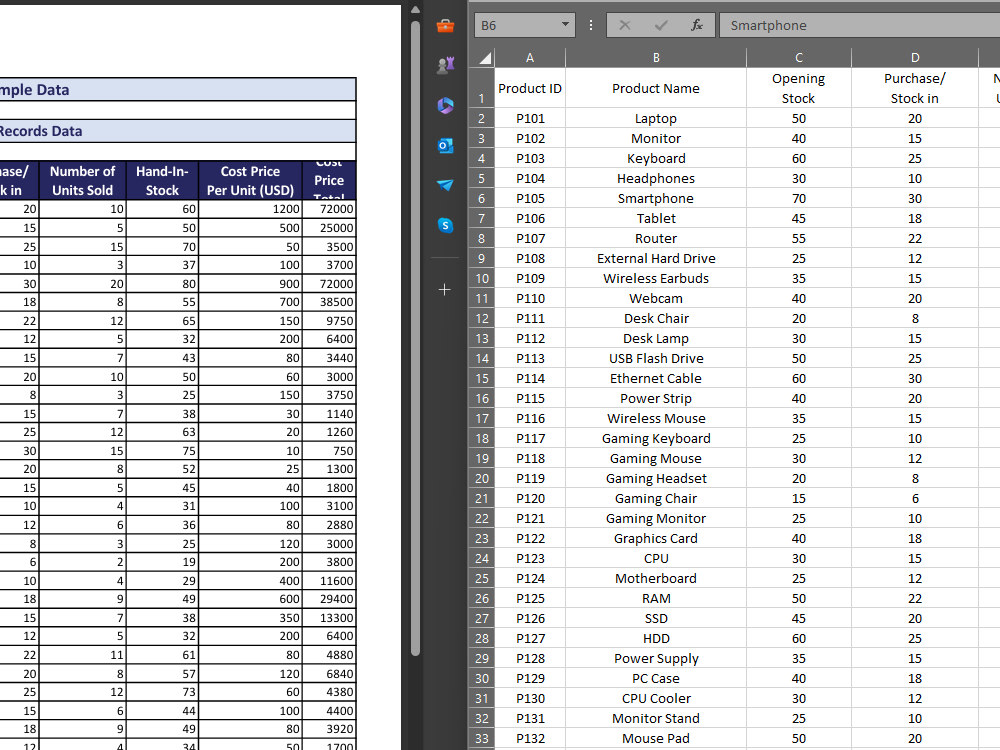Open the briefcase Tools icon in sidebar

click(x=445, y=26)
